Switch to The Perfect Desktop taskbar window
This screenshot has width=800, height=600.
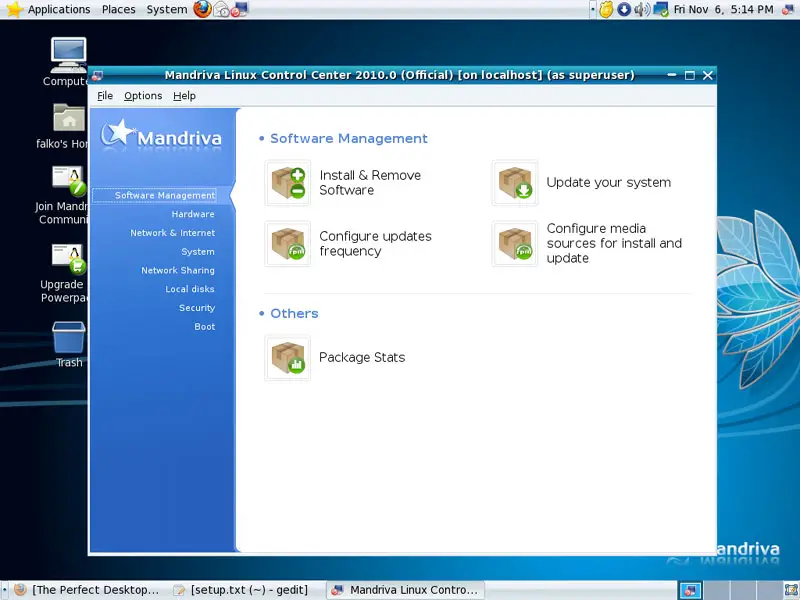(87, 590)
